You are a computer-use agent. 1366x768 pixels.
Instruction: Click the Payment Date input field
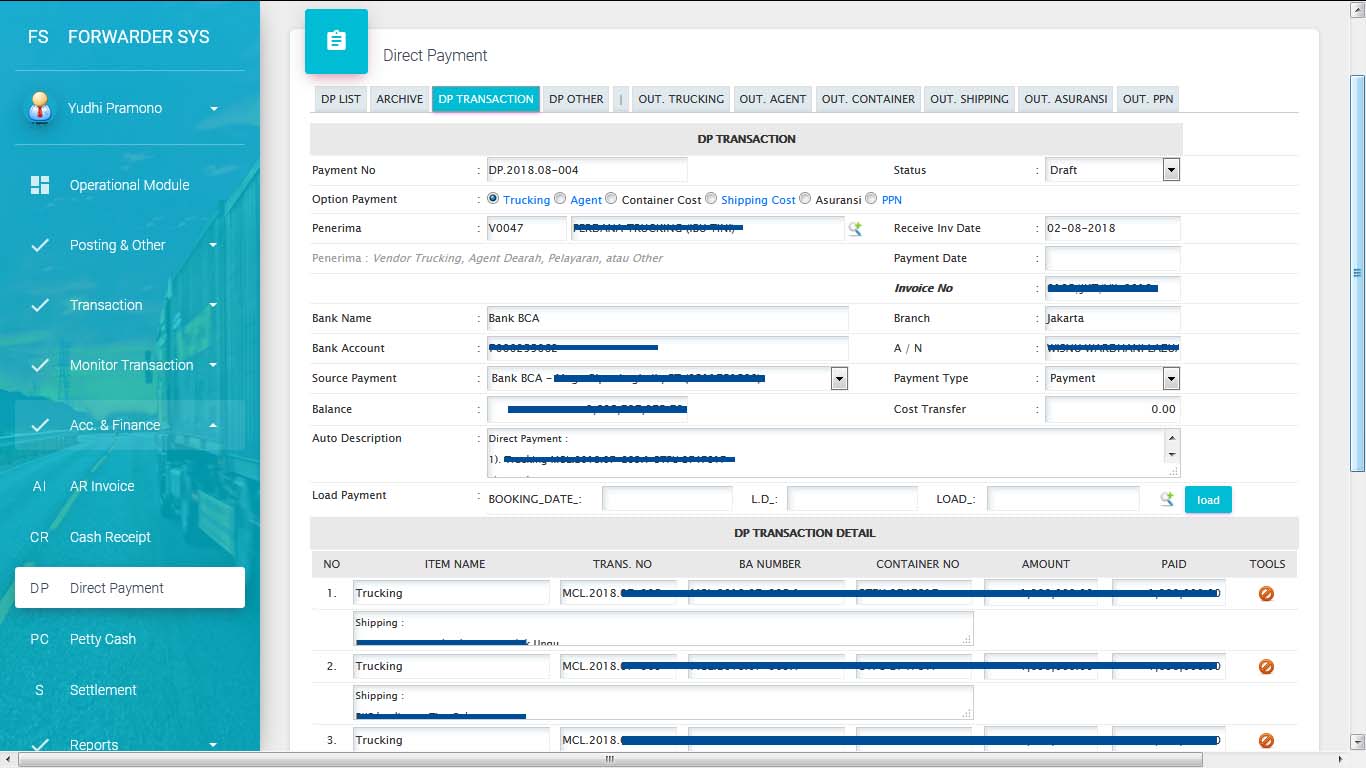coord(1112,258)
